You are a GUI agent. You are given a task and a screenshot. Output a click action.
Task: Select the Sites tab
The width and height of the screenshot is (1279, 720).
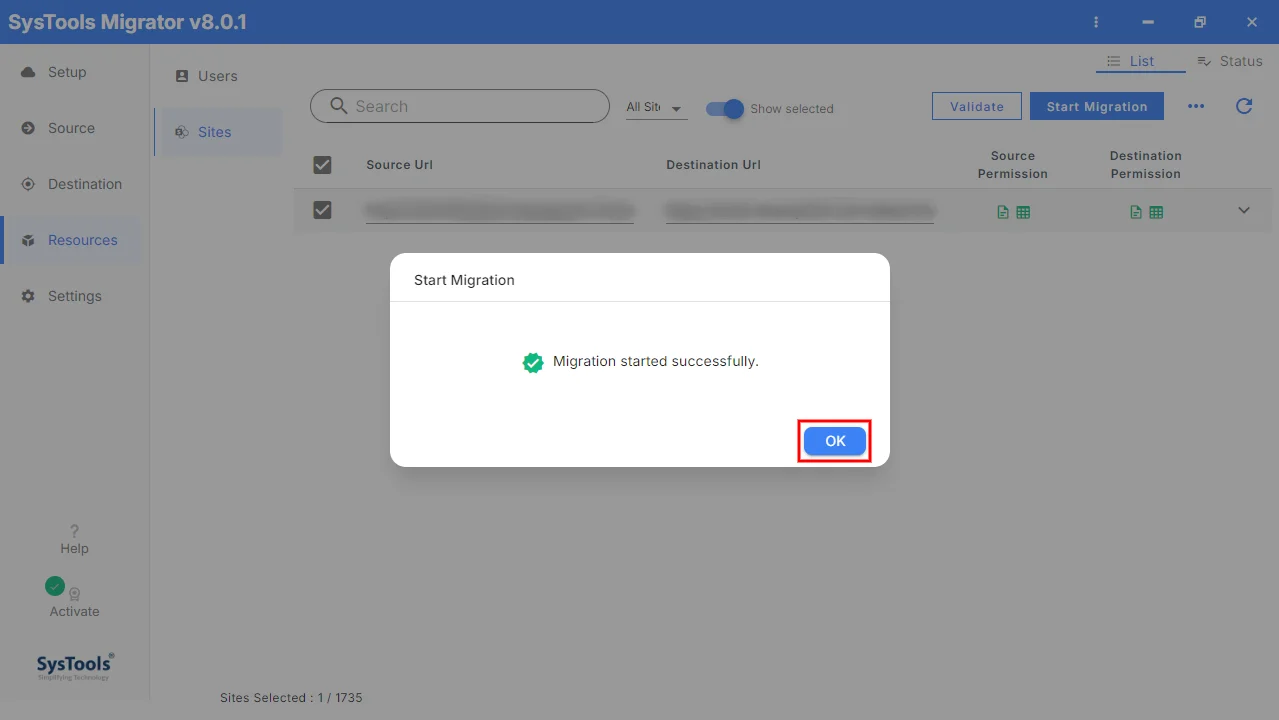tap(218, 132)
